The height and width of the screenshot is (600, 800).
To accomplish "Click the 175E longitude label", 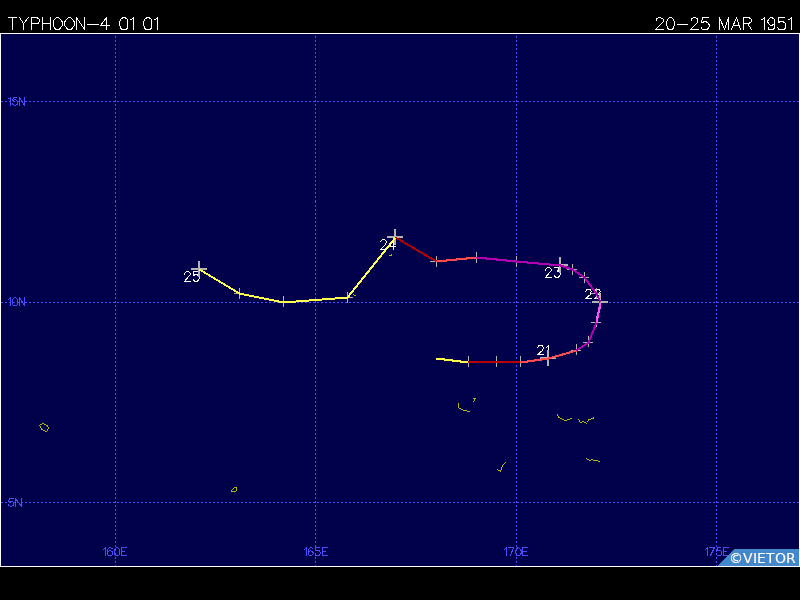I will click(x=716, y=552).
